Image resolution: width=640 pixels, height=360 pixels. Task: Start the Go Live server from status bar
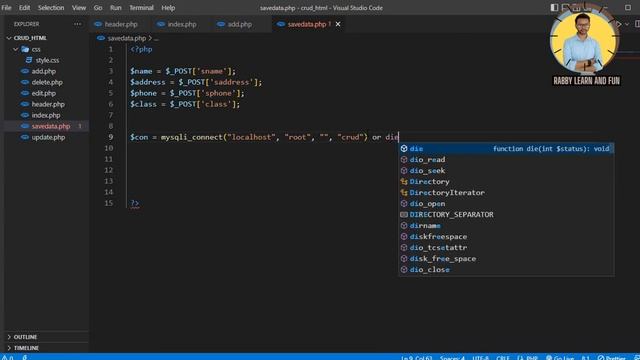[x=560, y=358]
